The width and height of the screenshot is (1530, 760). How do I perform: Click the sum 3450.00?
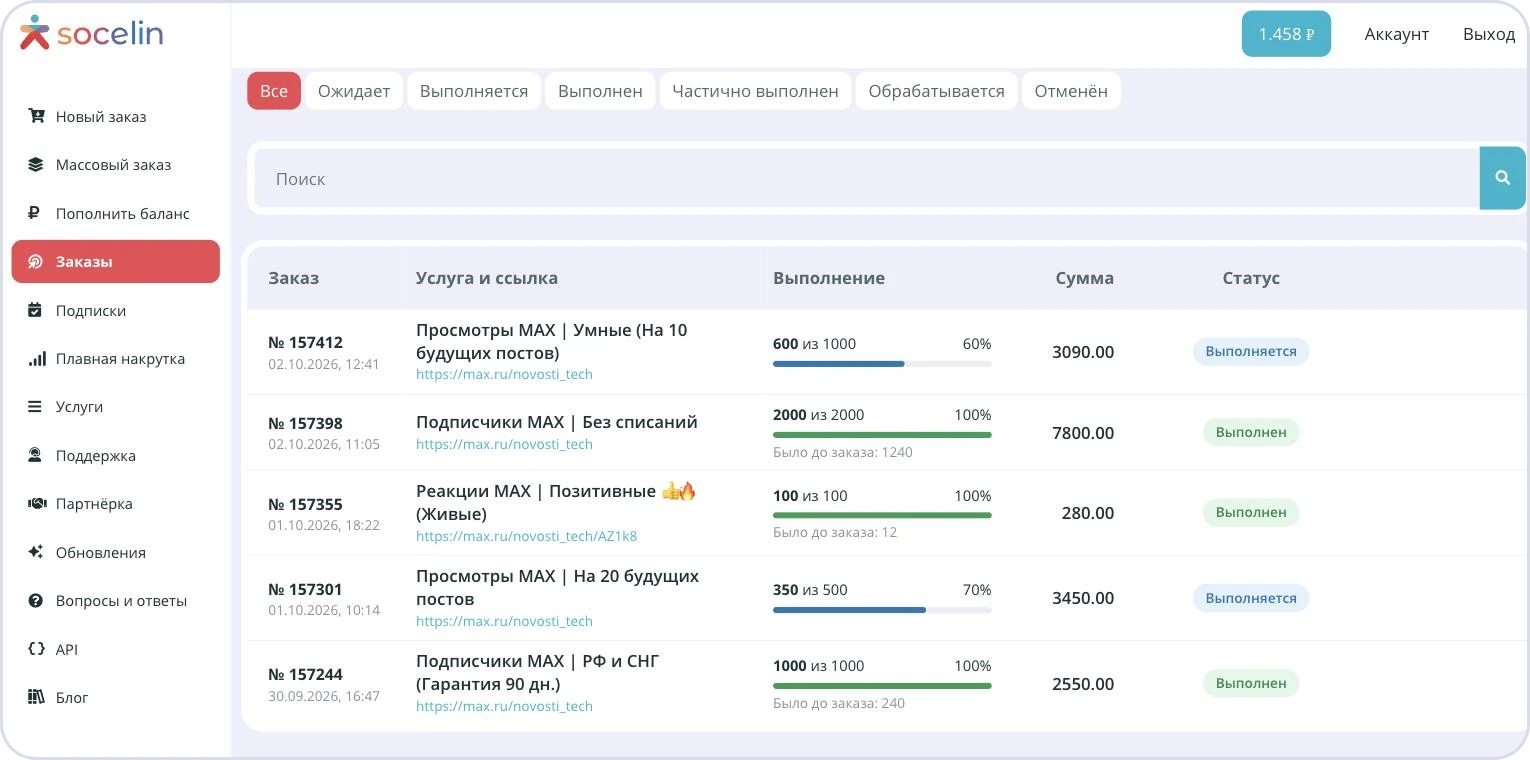pos(1083,598)
